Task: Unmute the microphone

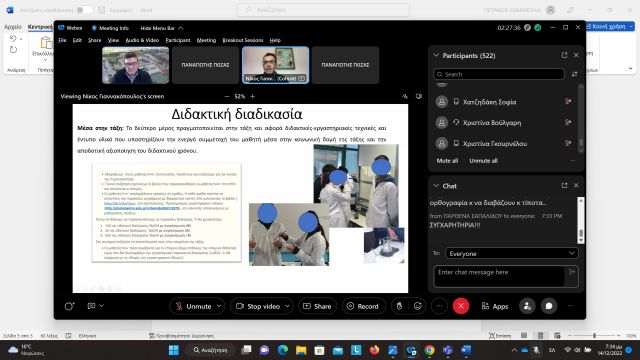Action: tap(193, 306)
